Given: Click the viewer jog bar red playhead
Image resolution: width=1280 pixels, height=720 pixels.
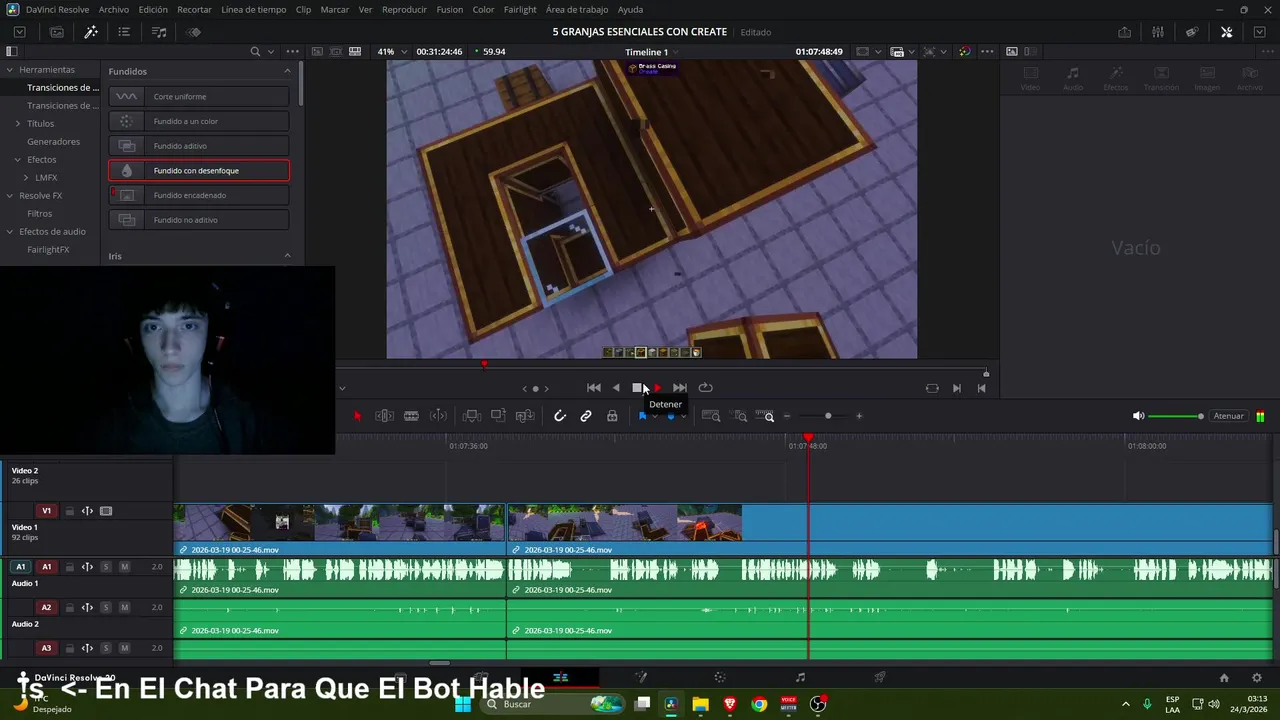Looking at the screenshot, I should pyautogui.click(x=484, y=364).
